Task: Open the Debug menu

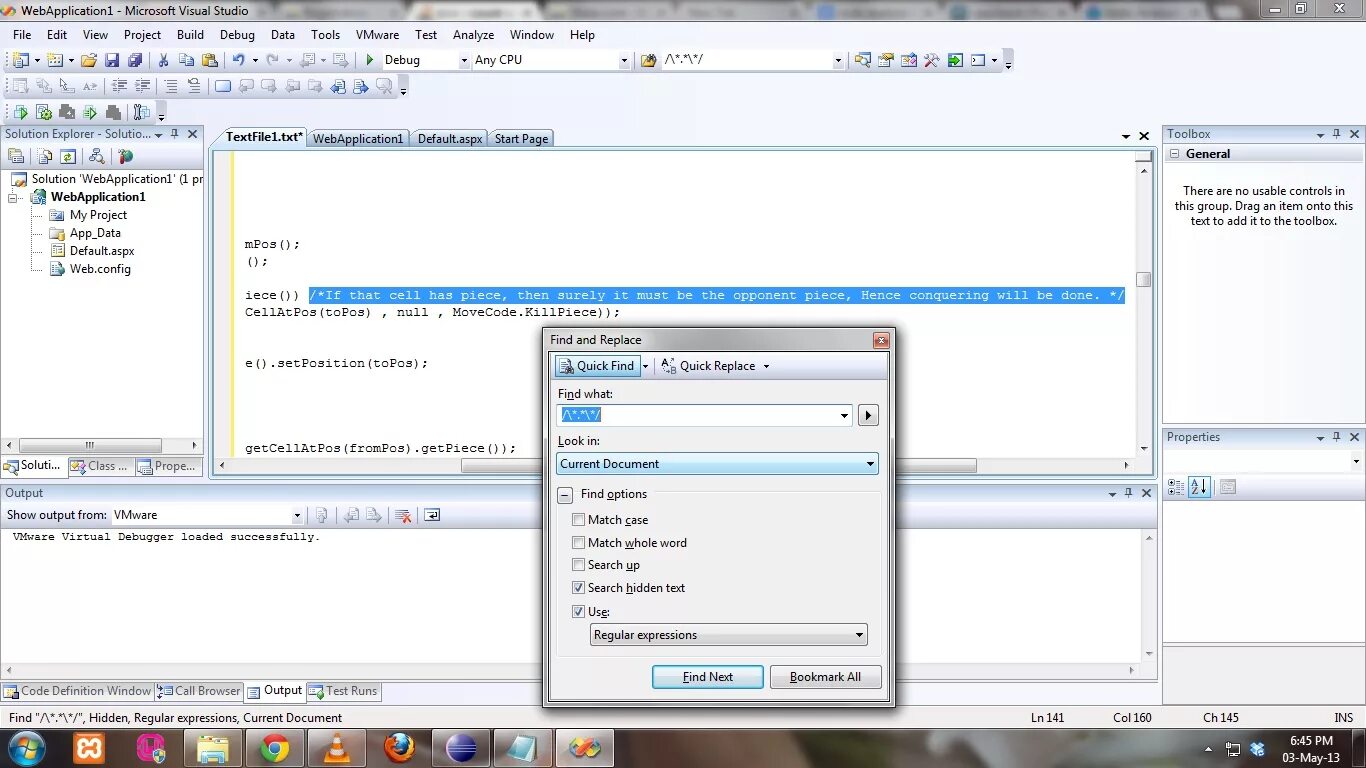Action: coord(237,34)
